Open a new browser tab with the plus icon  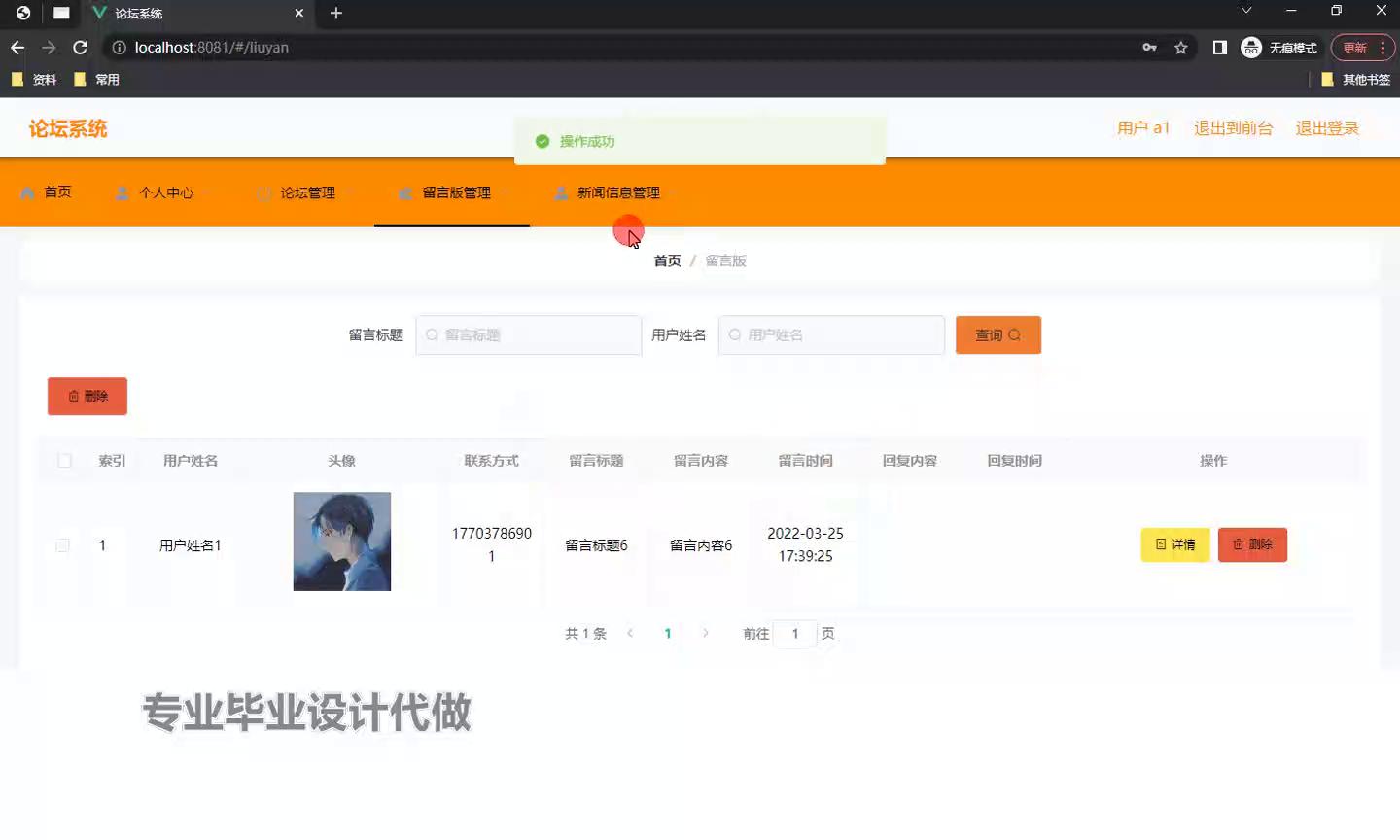(x=336, y=13)
